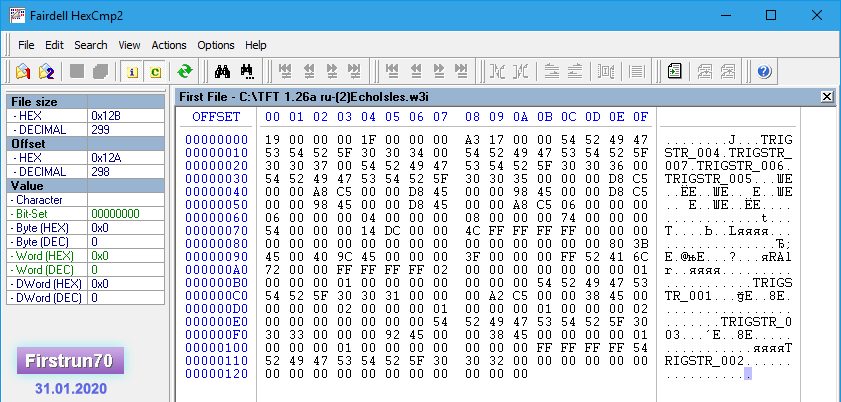Image resolution: width=841 pixels, height=402 pixels.
Task: Select byte 3B ending row 00000080
Action: [x=640, y=244]
